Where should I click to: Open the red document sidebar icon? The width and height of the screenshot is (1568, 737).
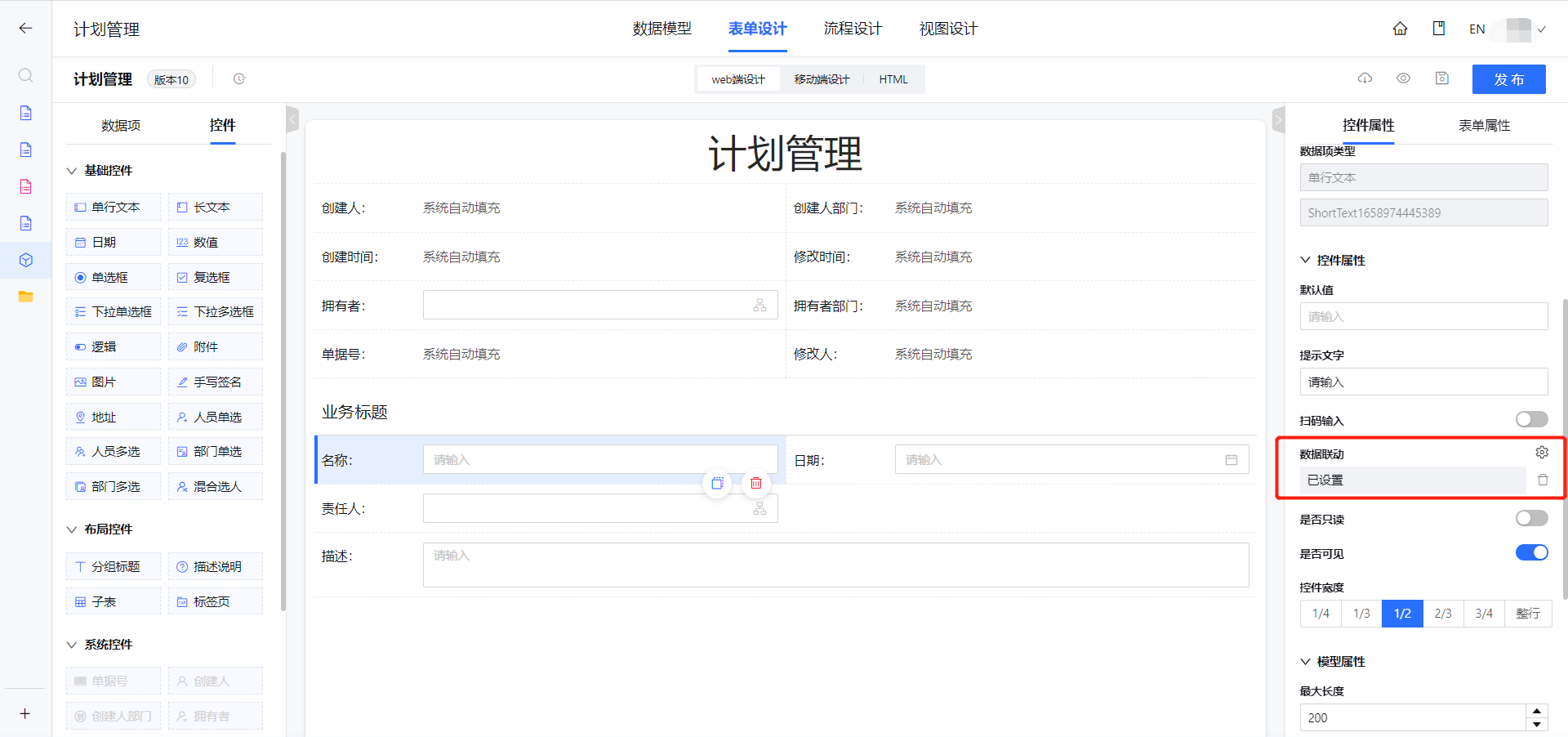click(x=25, y=186)
